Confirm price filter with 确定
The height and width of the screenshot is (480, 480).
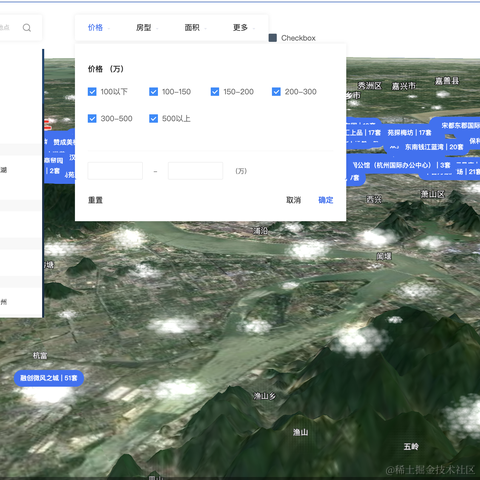[326, 200]
